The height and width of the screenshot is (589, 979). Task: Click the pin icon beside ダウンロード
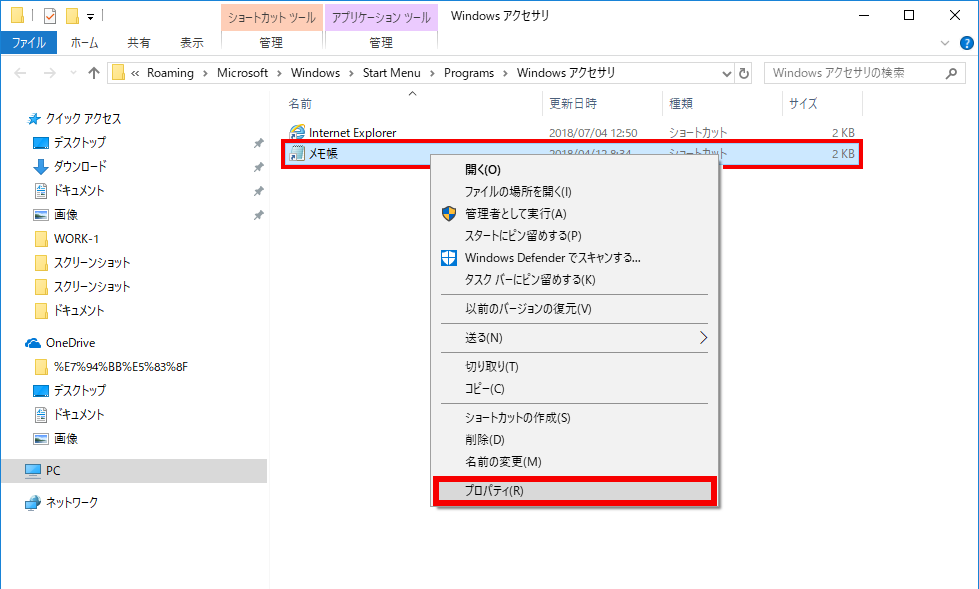tap(258, 167)
